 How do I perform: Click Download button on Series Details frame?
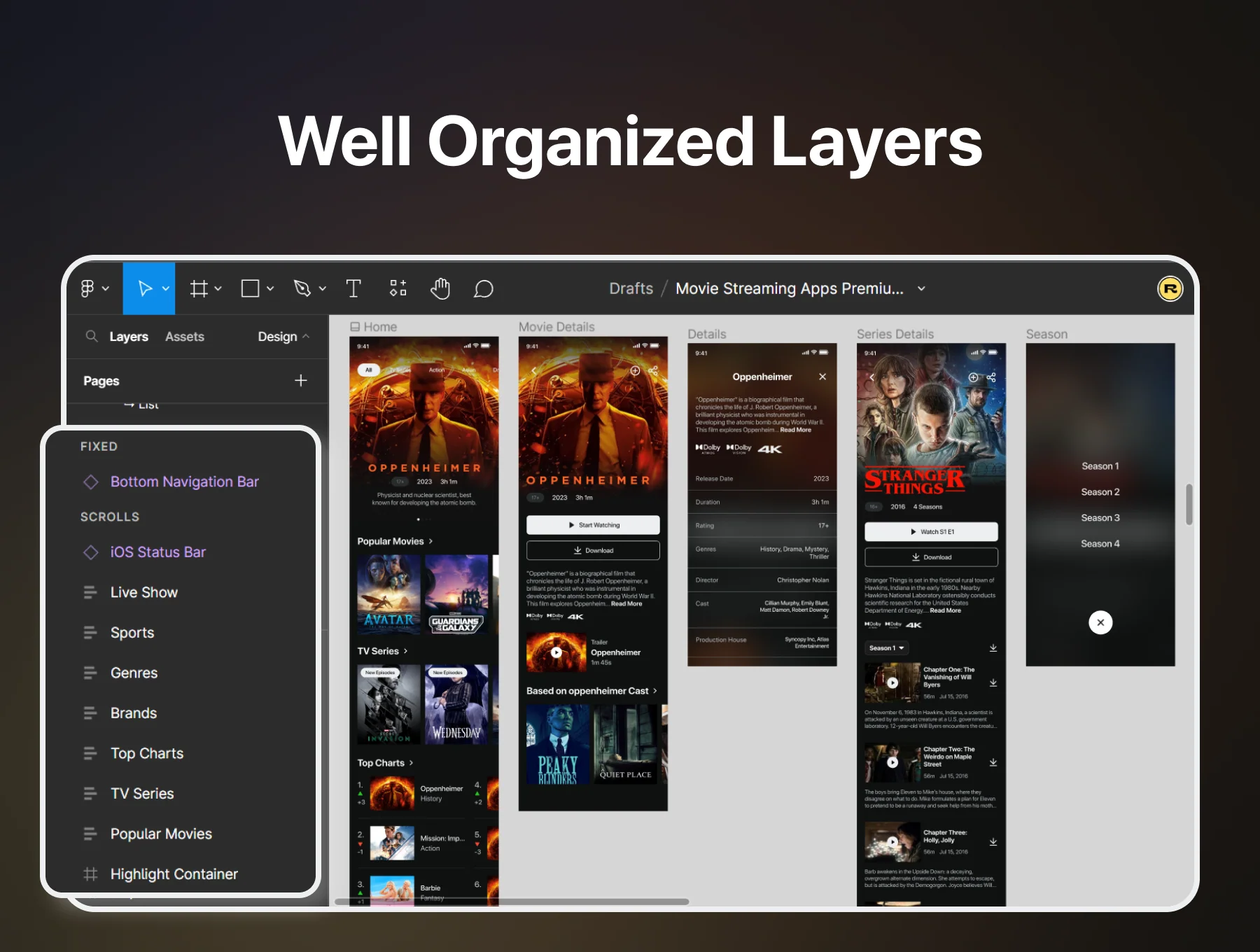coord(931,557)
